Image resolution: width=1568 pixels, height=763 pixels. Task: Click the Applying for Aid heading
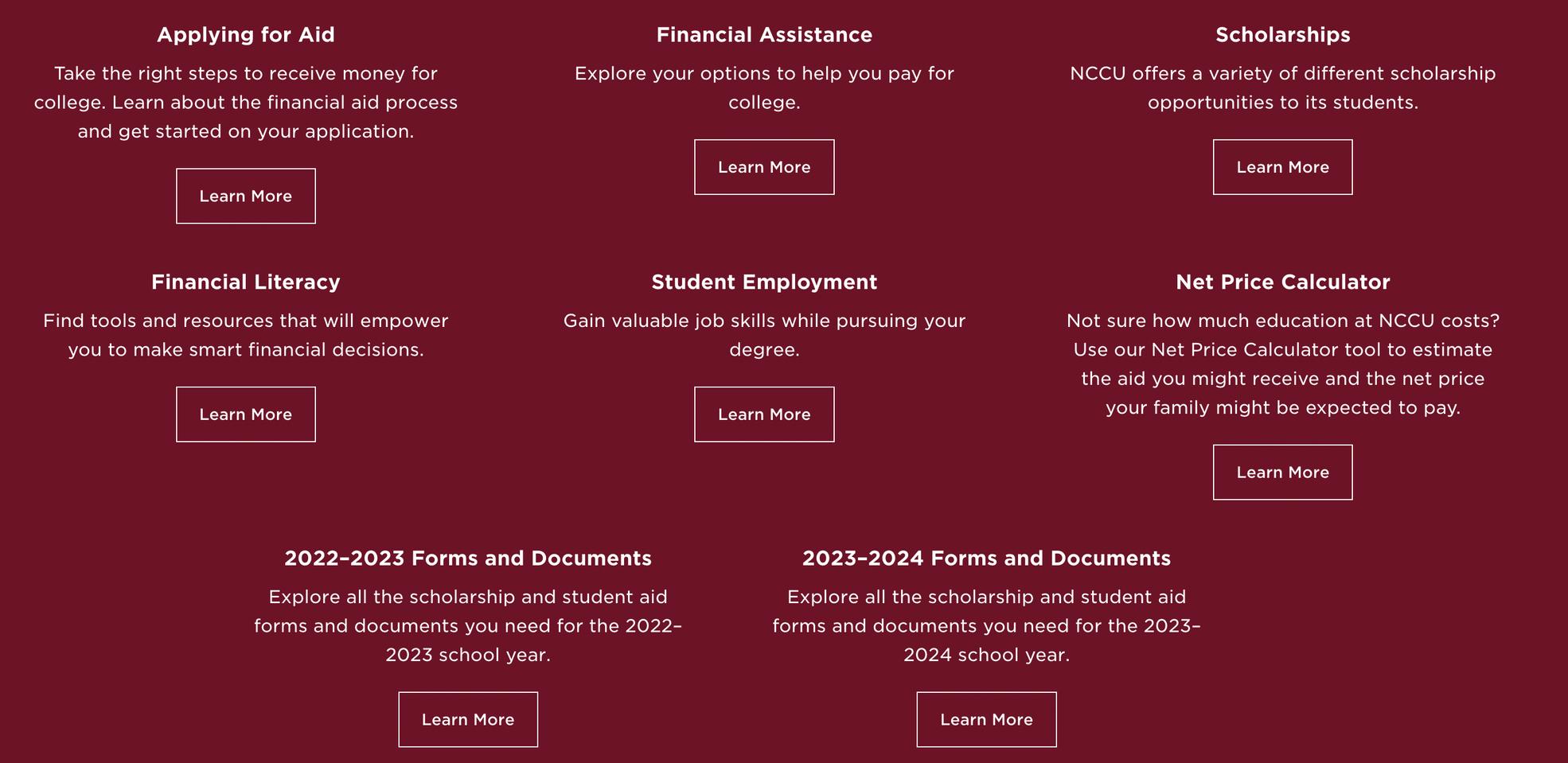(245, 35)
